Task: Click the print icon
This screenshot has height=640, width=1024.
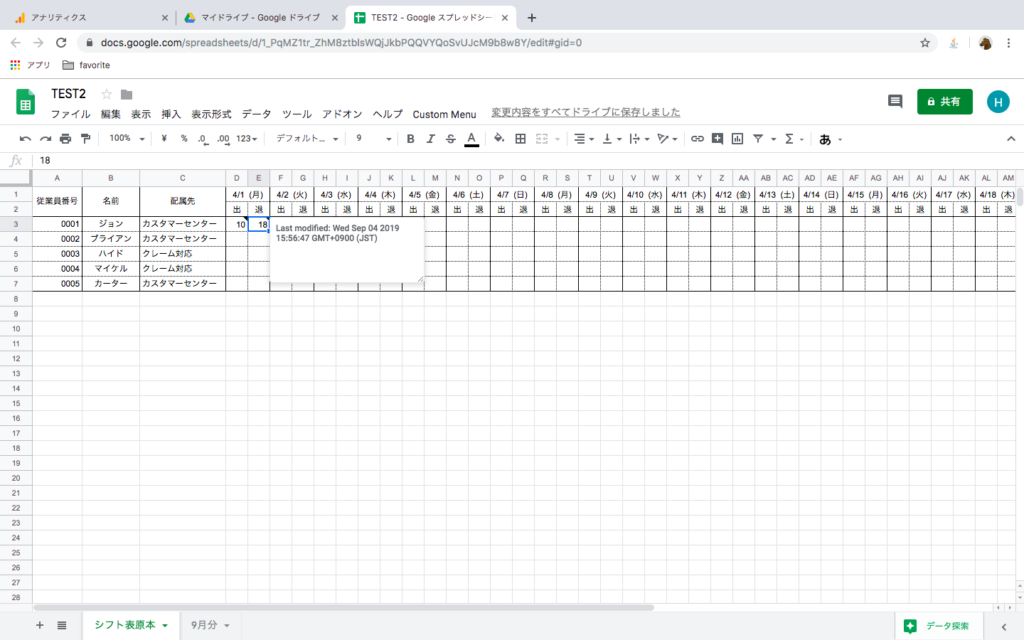Action: click(x=65, y=138)
